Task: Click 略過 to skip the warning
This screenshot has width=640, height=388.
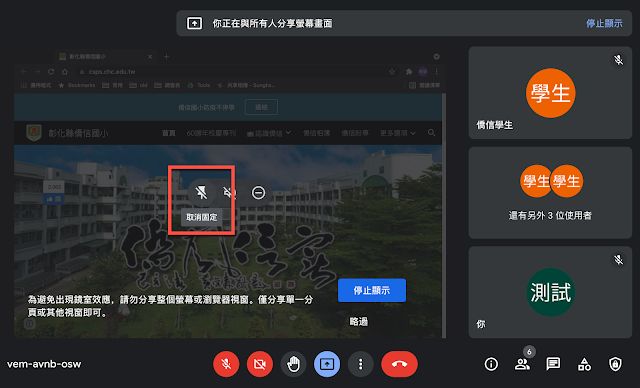Action: pos(359,321)
